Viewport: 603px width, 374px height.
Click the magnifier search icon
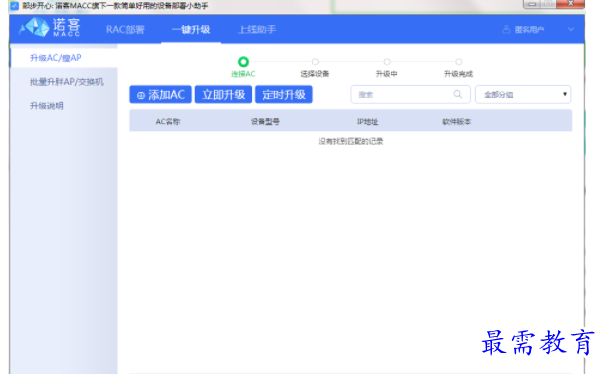(457, 94)
